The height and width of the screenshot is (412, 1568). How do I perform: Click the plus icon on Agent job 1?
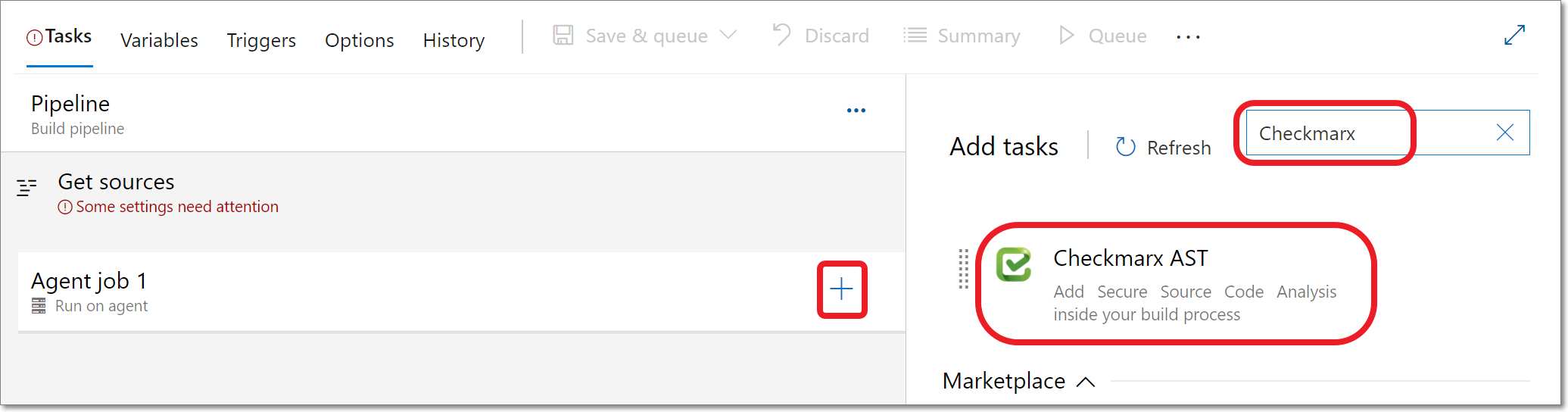[841, 289]
